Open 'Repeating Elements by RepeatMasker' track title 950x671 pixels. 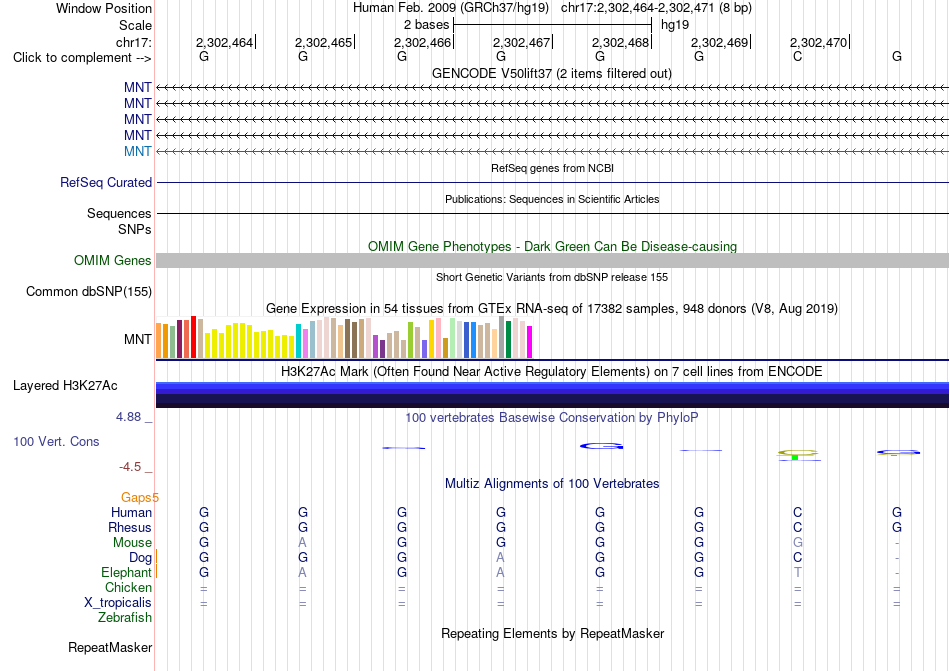pyautogui.click(x=552, y=633)
